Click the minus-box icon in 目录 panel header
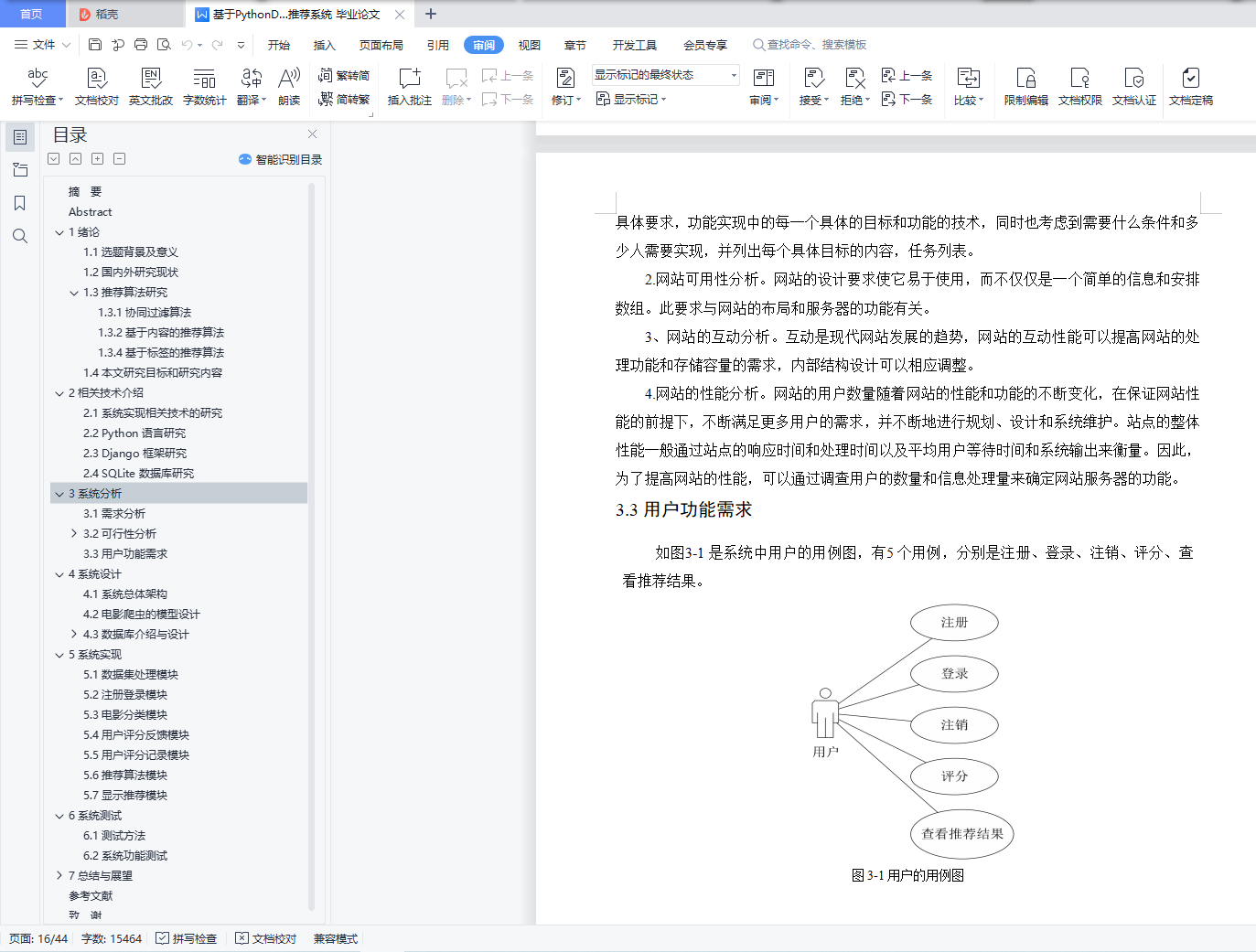This screenshot has height=952, width=1256. point(120,159)
